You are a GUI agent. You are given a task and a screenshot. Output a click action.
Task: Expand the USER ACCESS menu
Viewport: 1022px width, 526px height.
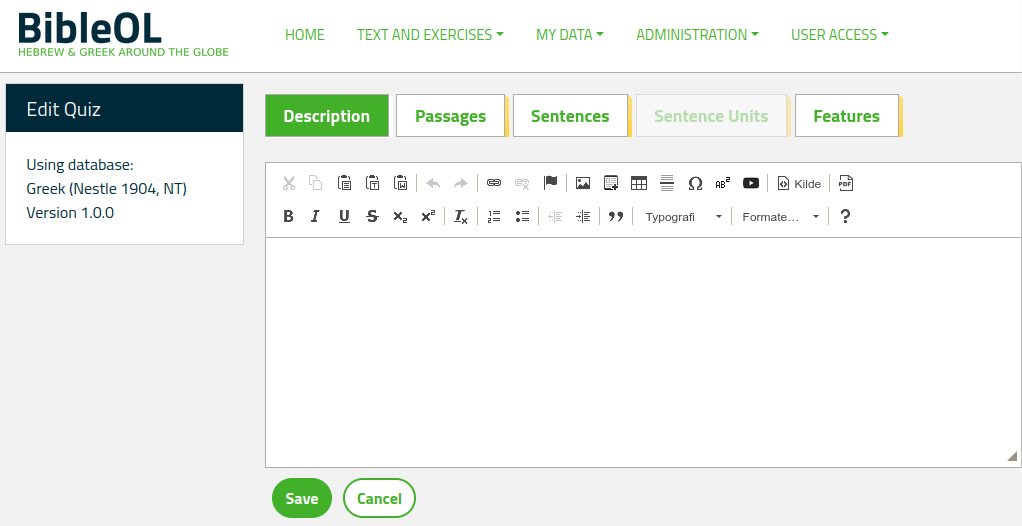(840, 35)
